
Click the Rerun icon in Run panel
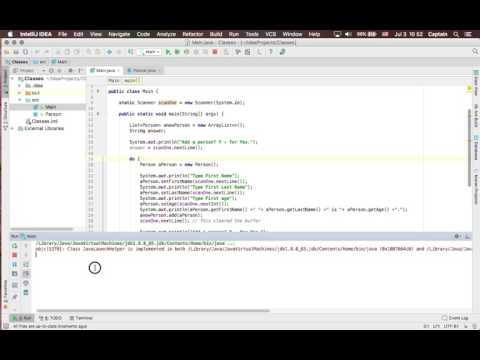click(x=14, y=246)
